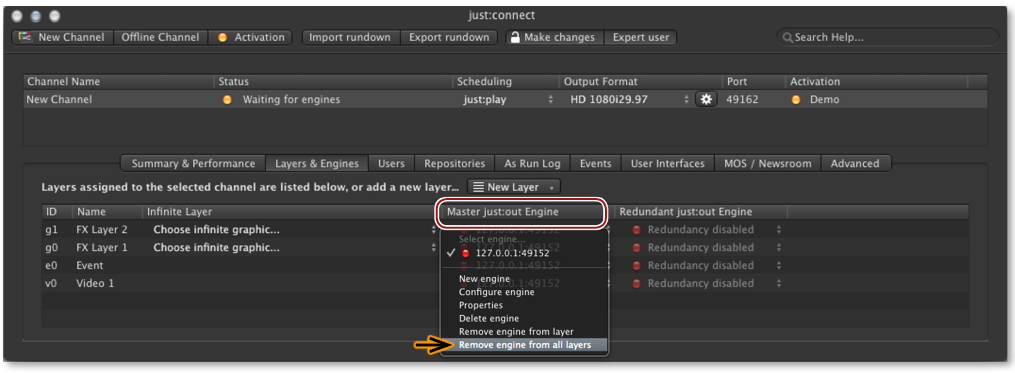This screenshot has height=373, width=1015.
Task: Click the Make changes lock button
Action: pyautogui.click(x=555, y=38)
